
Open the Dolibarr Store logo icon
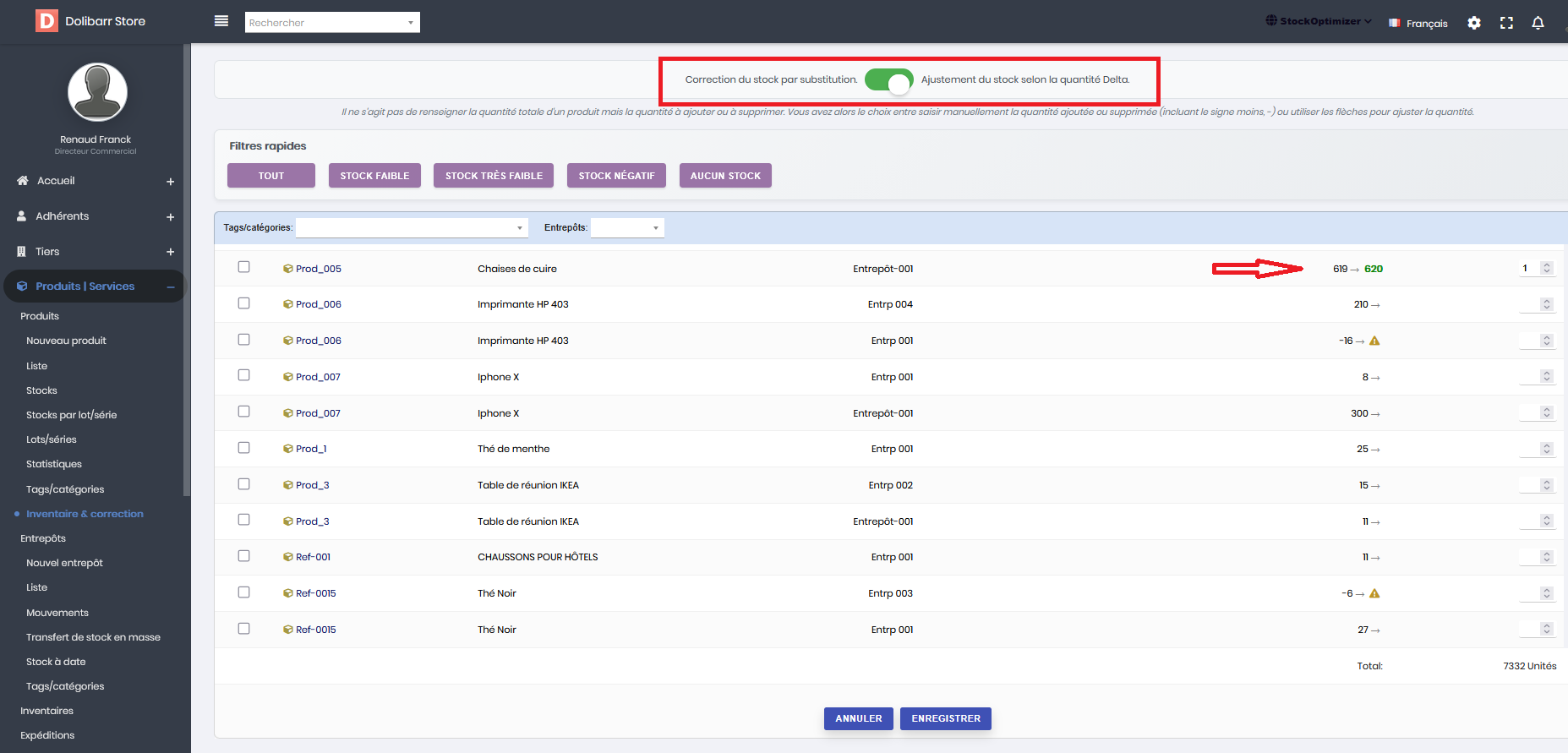pyautogui.click(x=46, y=20)
